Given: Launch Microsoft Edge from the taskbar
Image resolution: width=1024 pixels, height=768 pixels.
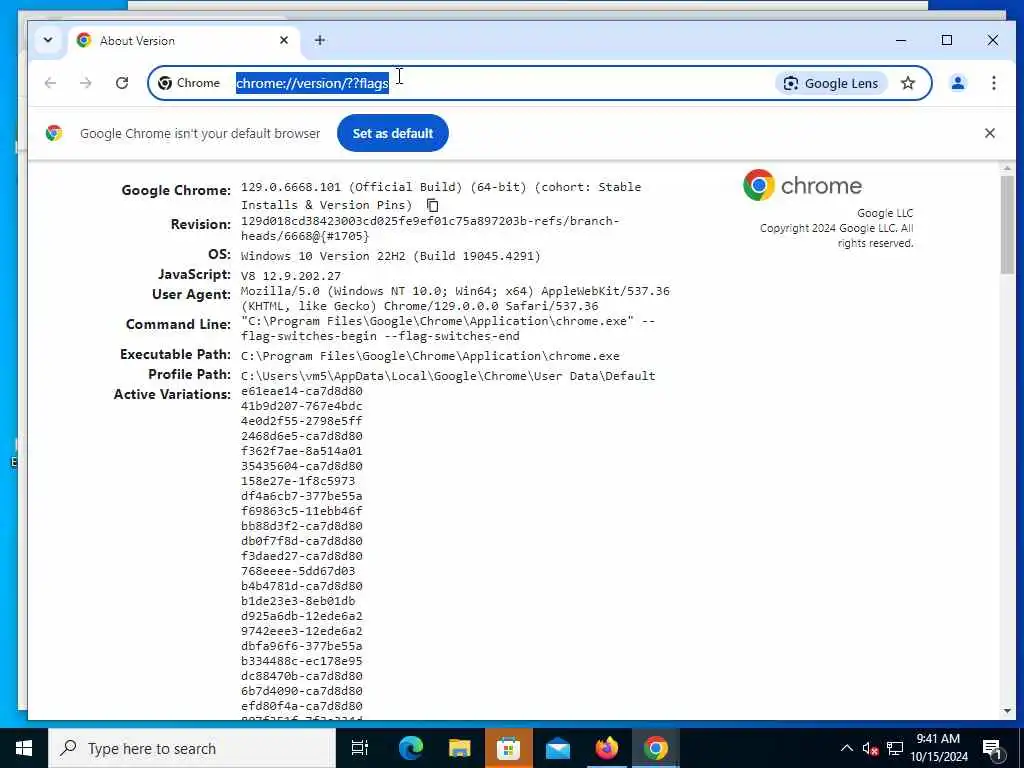Looking at the screenshot, I should coord(411,748).
